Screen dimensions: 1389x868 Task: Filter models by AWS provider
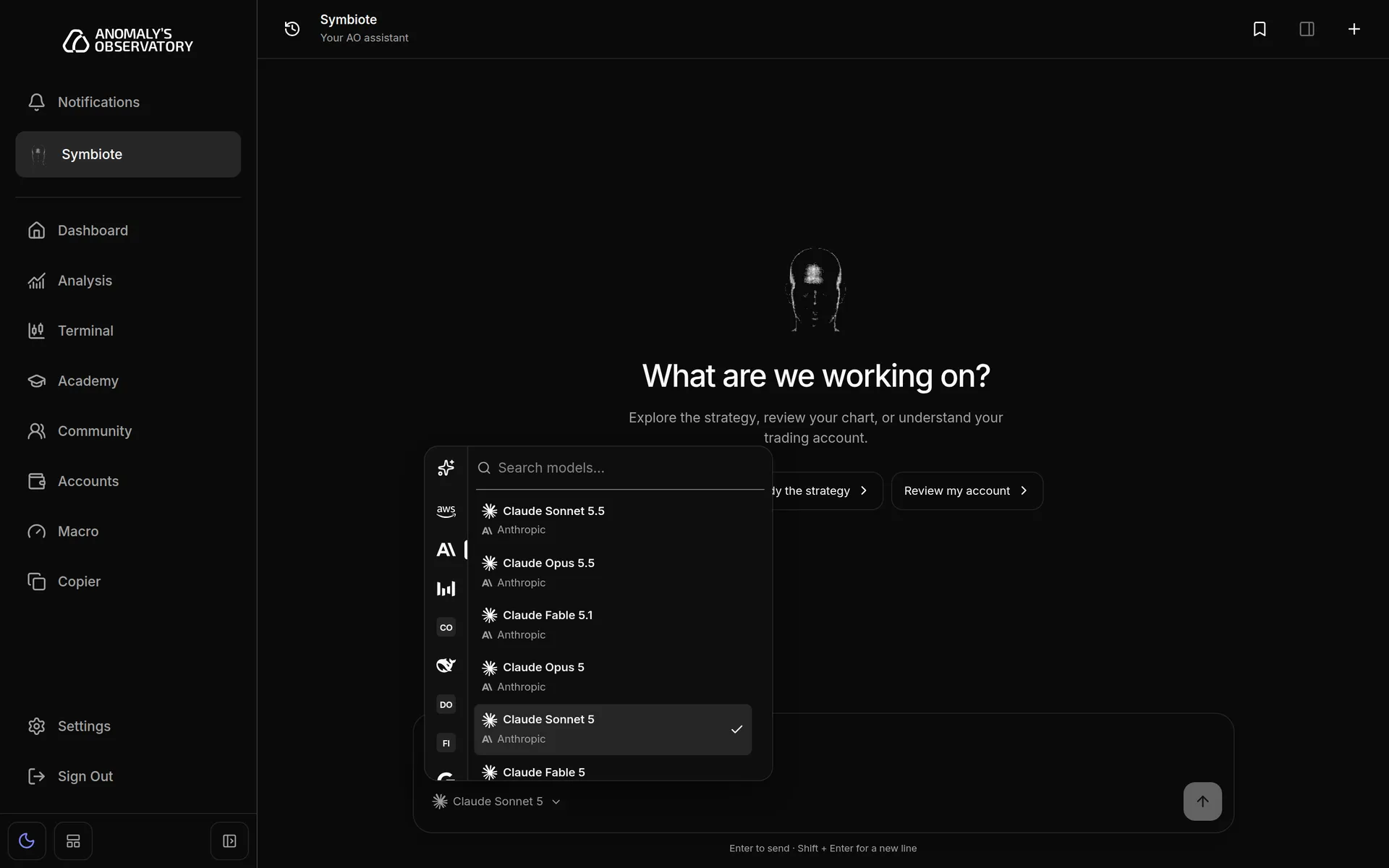446,511
